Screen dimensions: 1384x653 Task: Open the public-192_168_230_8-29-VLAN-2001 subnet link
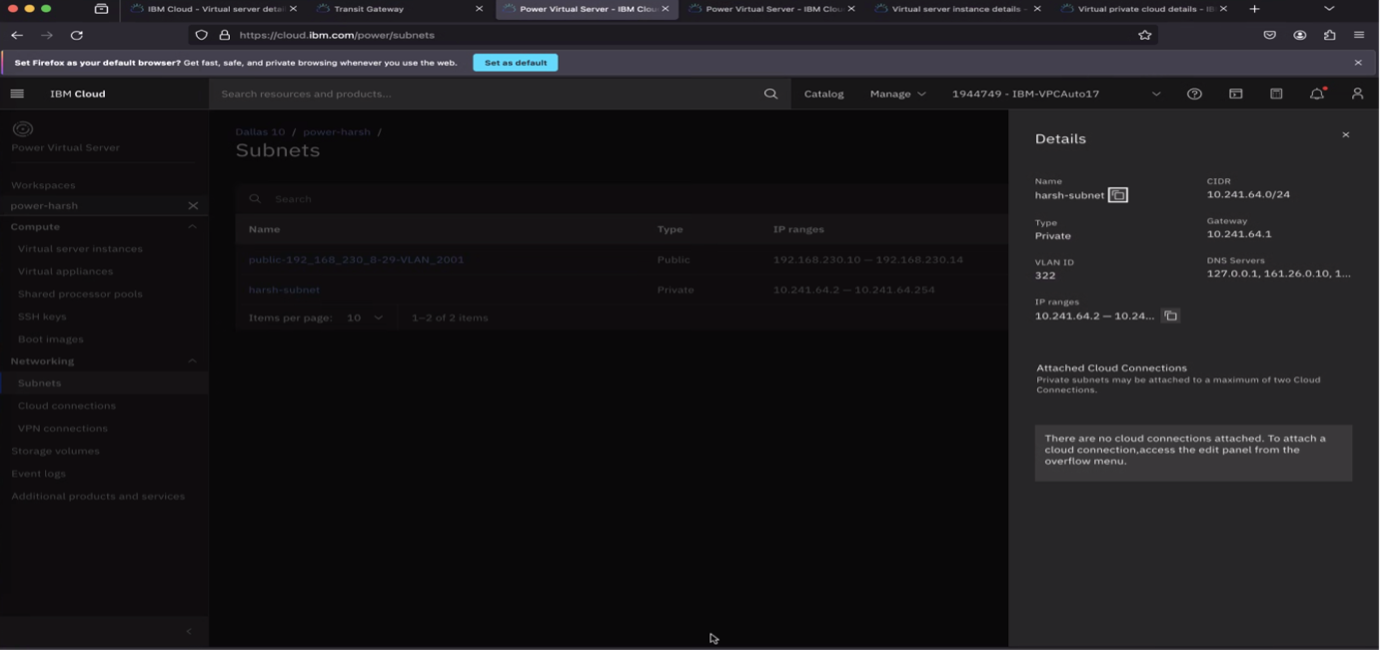(x=355, y=259)
